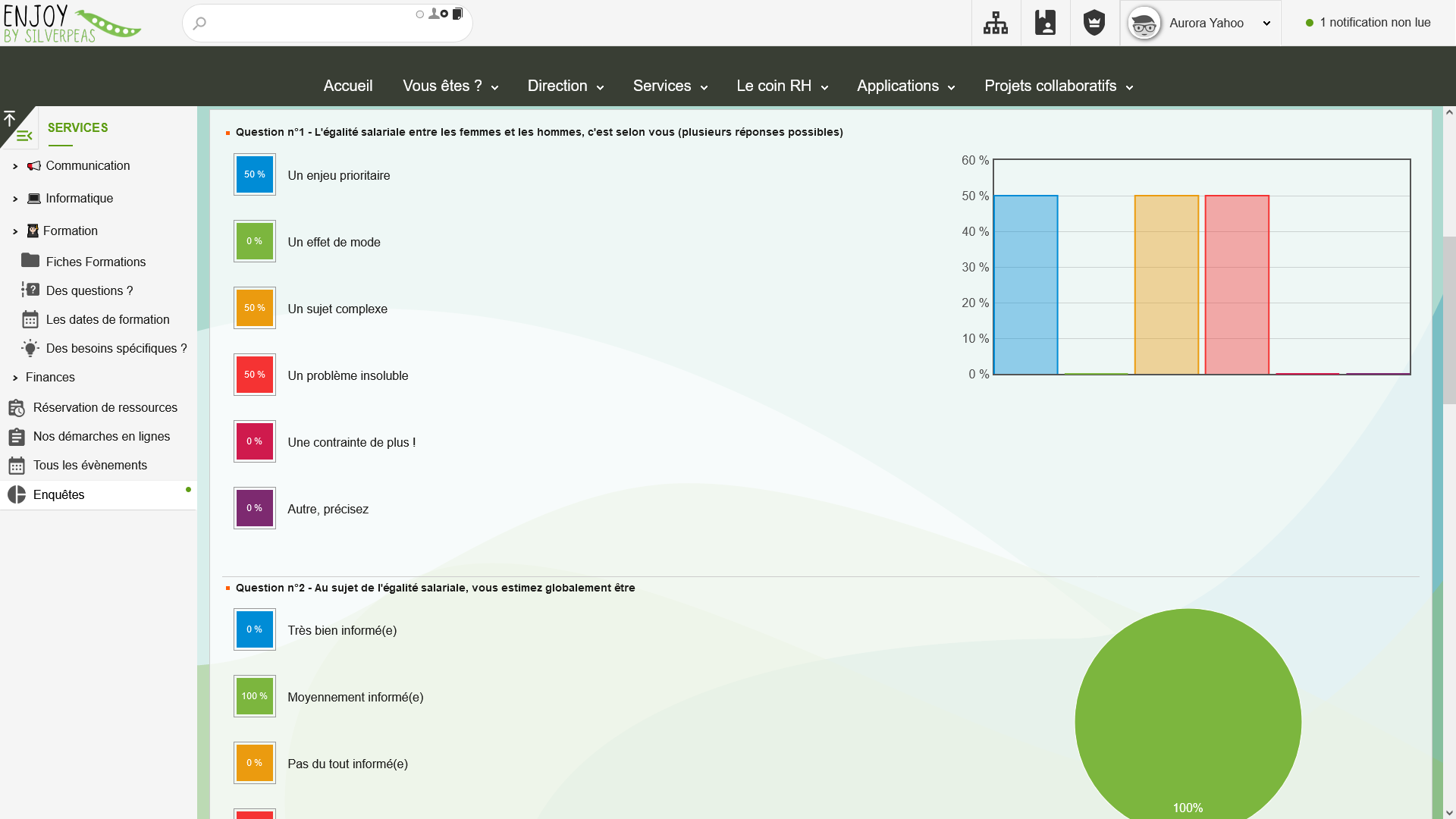This screenshot has height=819, width=1456.
Task: Open the administration shield icon
Action: tap(1094, 24)
